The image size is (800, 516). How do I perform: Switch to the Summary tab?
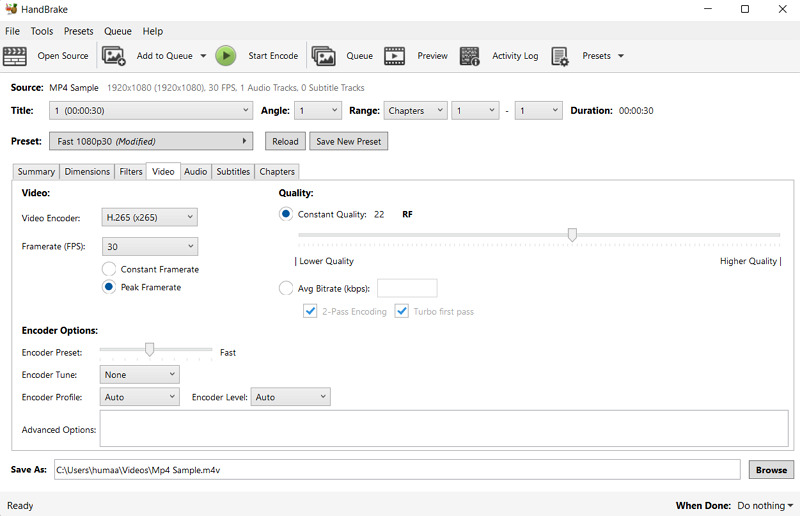(36, 171)
